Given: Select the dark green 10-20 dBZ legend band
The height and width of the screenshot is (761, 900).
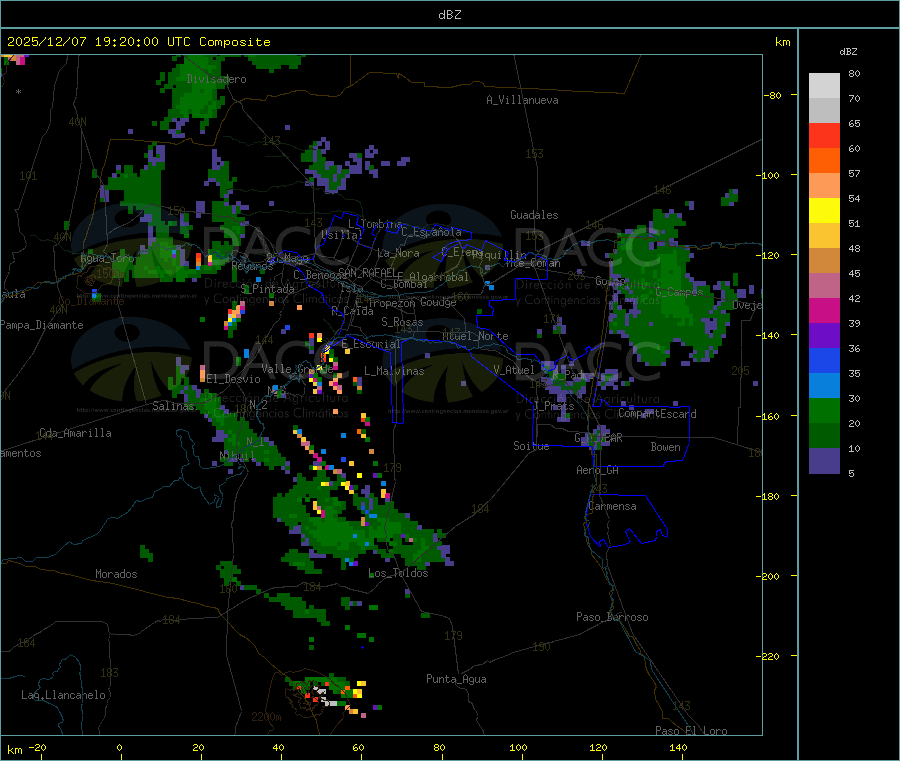Looking at the screenshot, I should point(824,436).
